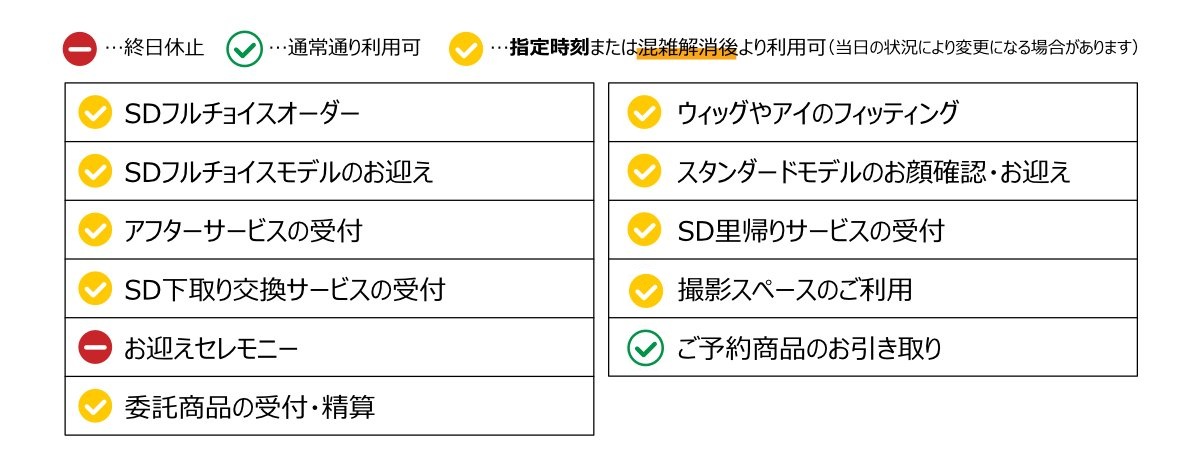Screen dimensions: 1200x469
Task: Click the yellow check beside SD下取り交換サービスの受付
Action: (95, 290)
